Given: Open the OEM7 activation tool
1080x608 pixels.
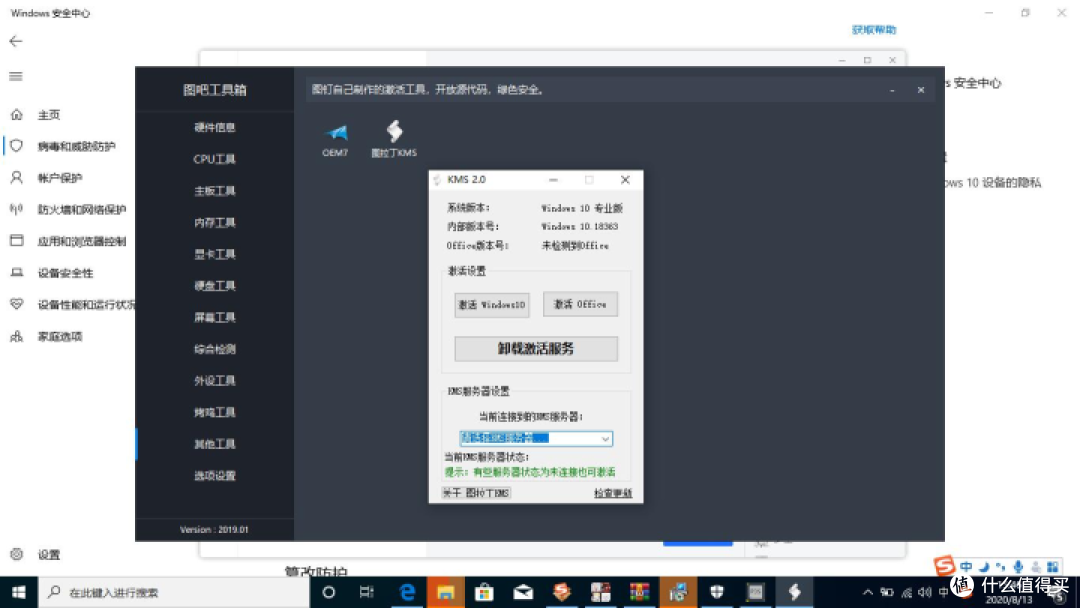Looking at the screenshot, I should (335, 140).
